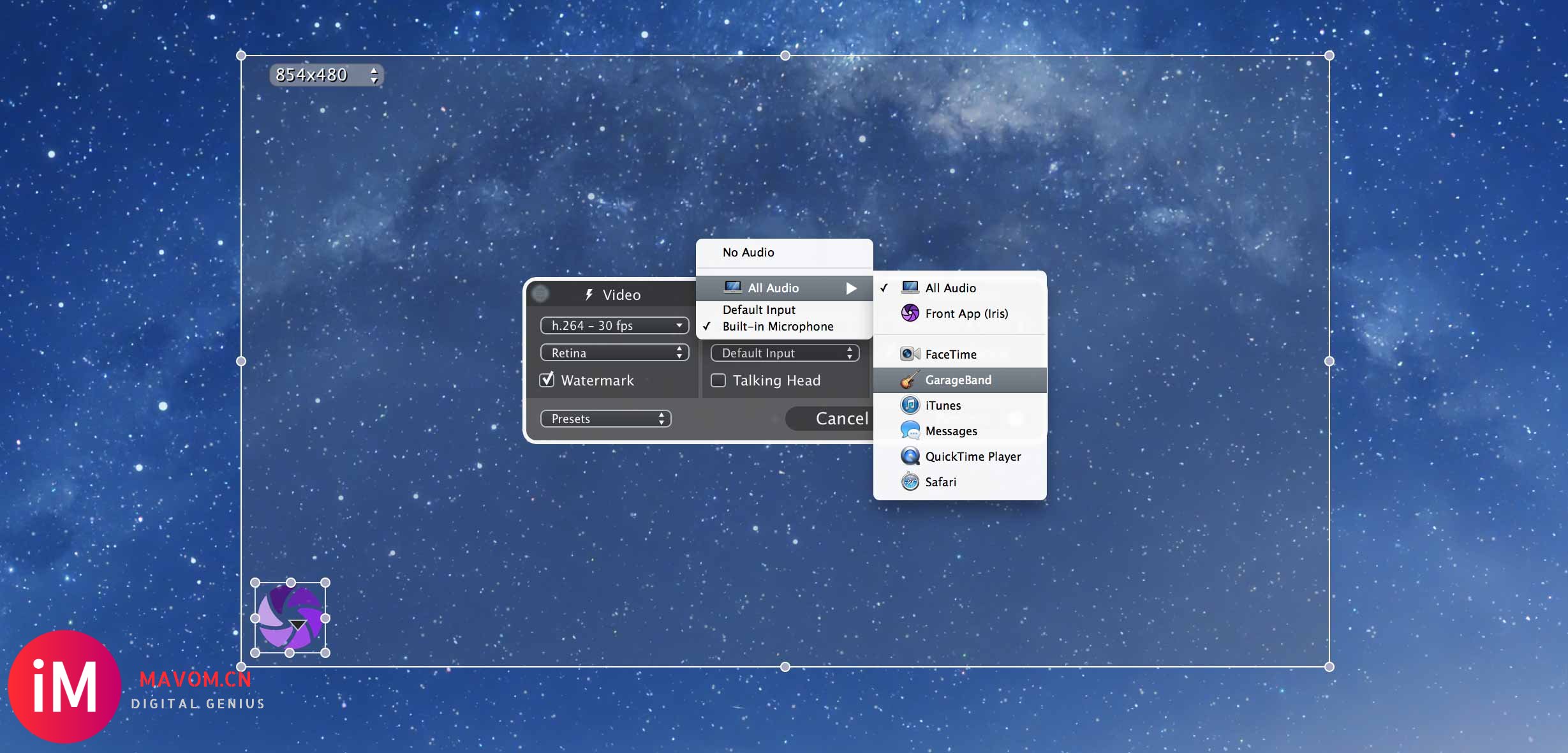This screenshot has width=1568, height=753.
Task: Choose iTunes as audio source
Action: coord(942,405)
